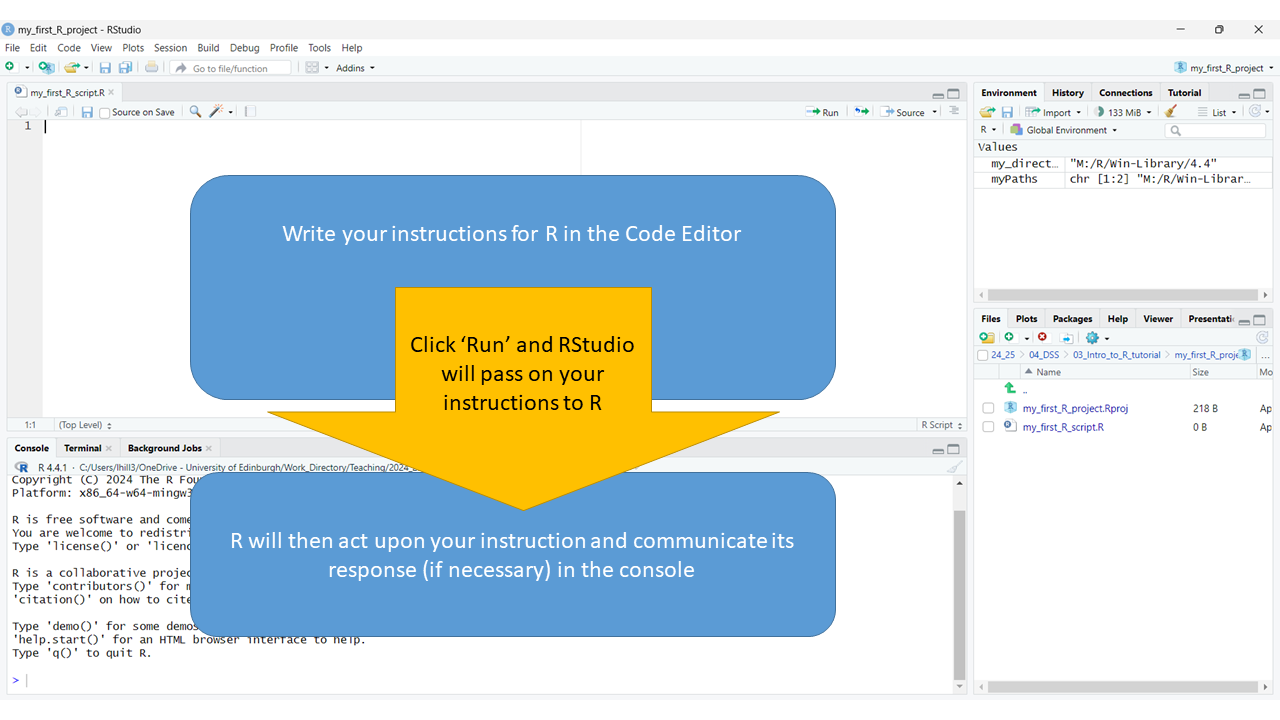This screenshot has width=1280, height=720.
Task: Open the my_first_R_project project menu dropdown
Action: [1225, 68]
